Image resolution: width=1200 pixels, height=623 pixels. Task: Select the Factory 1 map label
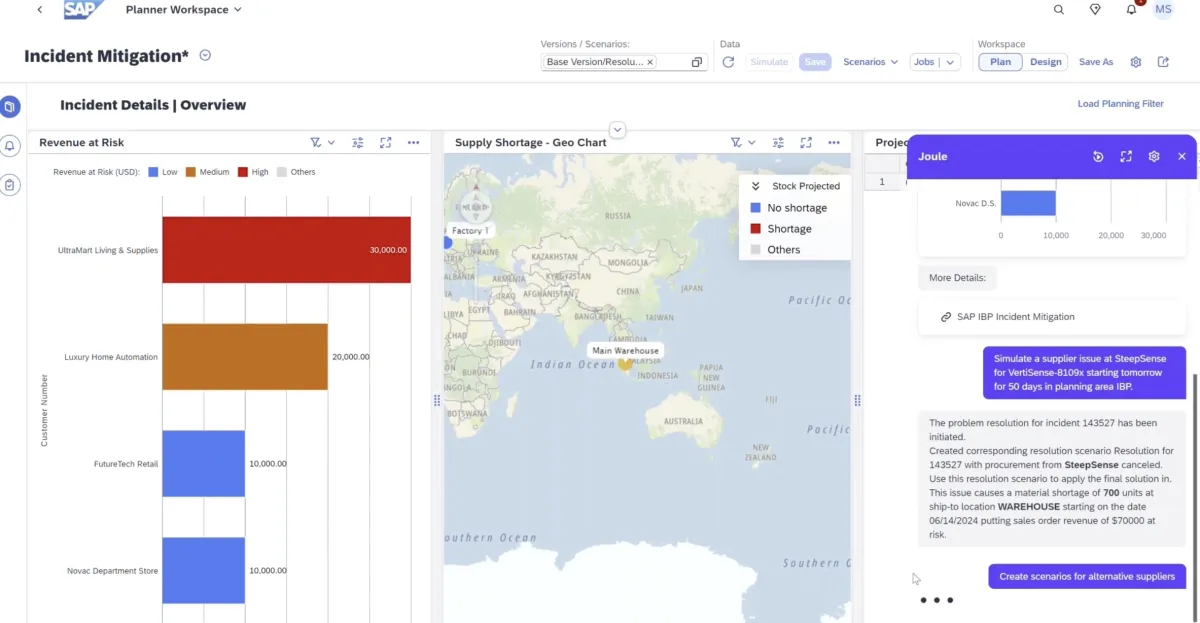(469, 231)
